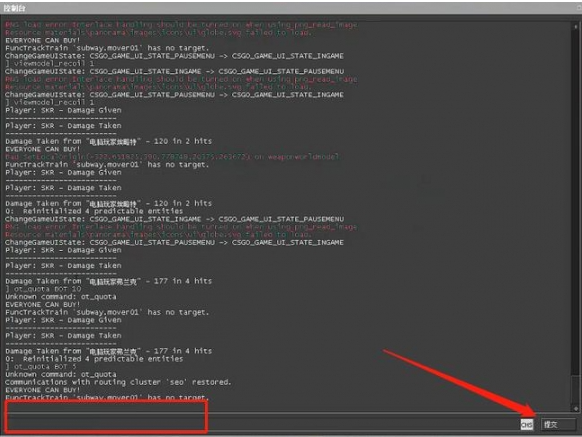Click the topmost 'EVERYONE CAN BUY!' line
The image size is (582, 437).
click(x=42, y=40)
